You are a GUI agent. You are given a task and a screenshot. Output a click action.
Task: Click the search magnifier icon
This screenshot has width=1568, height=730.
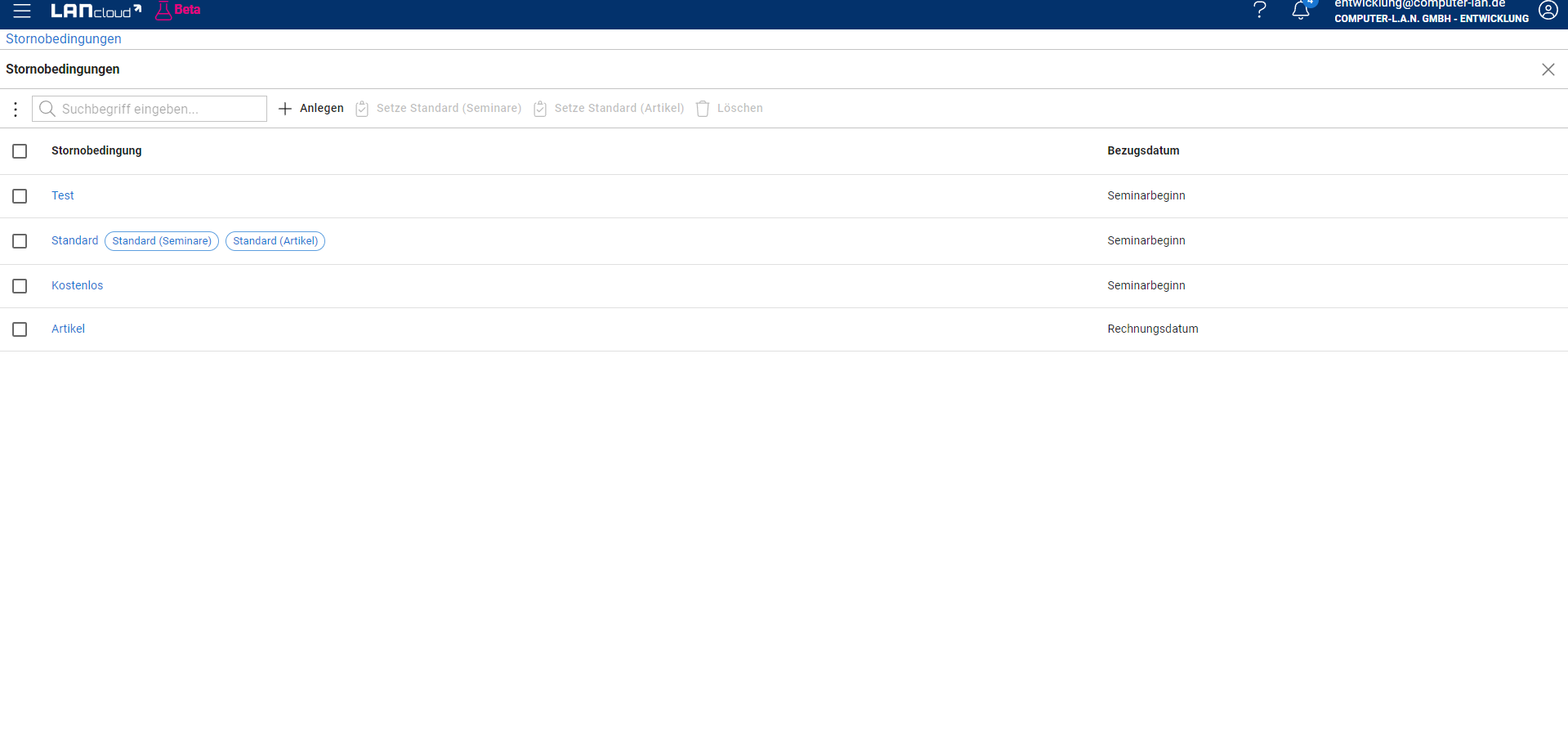[47, 109]
